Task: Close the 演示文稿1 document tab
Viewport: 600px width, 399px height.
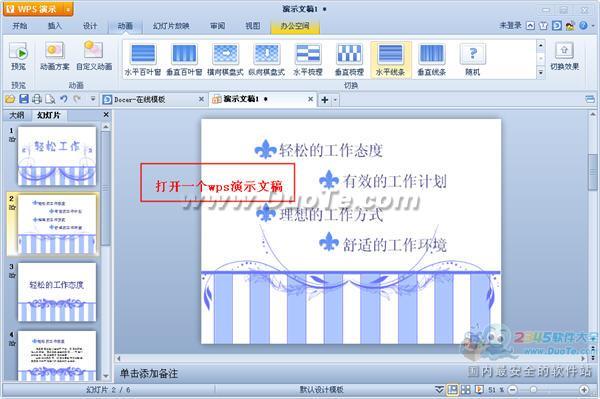Action: click(310, 99)
